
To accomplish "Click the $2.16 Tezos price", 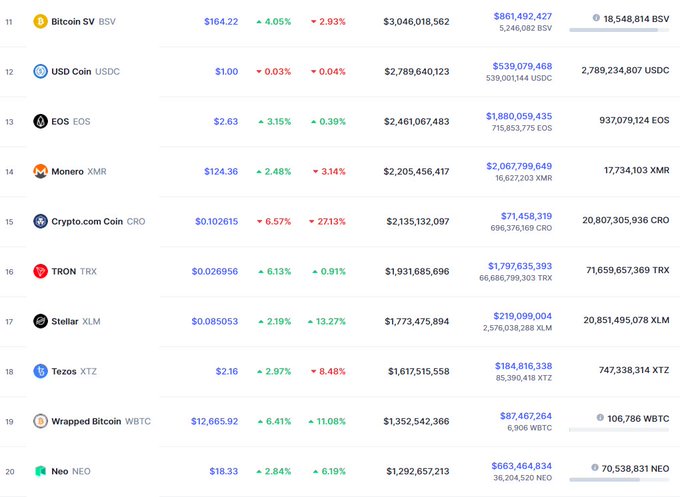I will coord(227,371).
